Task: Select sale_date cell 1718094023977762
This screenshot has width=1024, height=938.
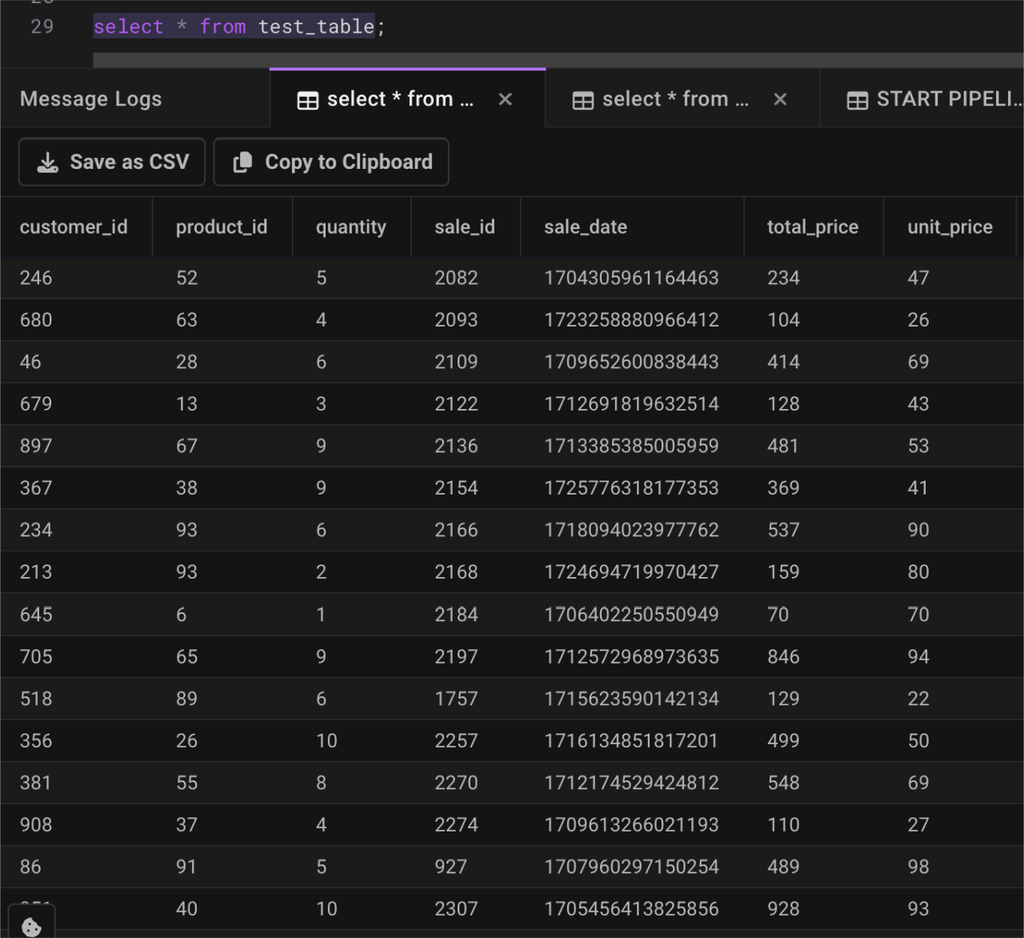Action: coord(632,530)
